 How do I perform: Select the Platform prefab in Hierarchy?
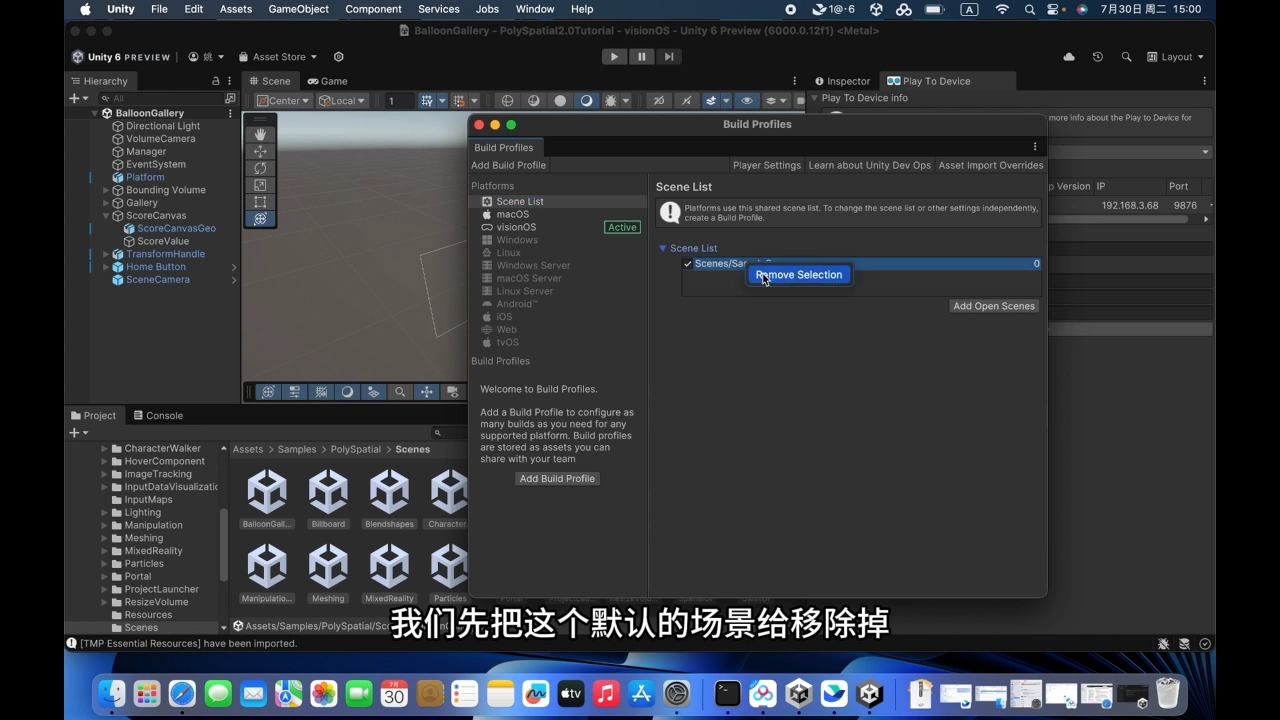pos(144,177)
